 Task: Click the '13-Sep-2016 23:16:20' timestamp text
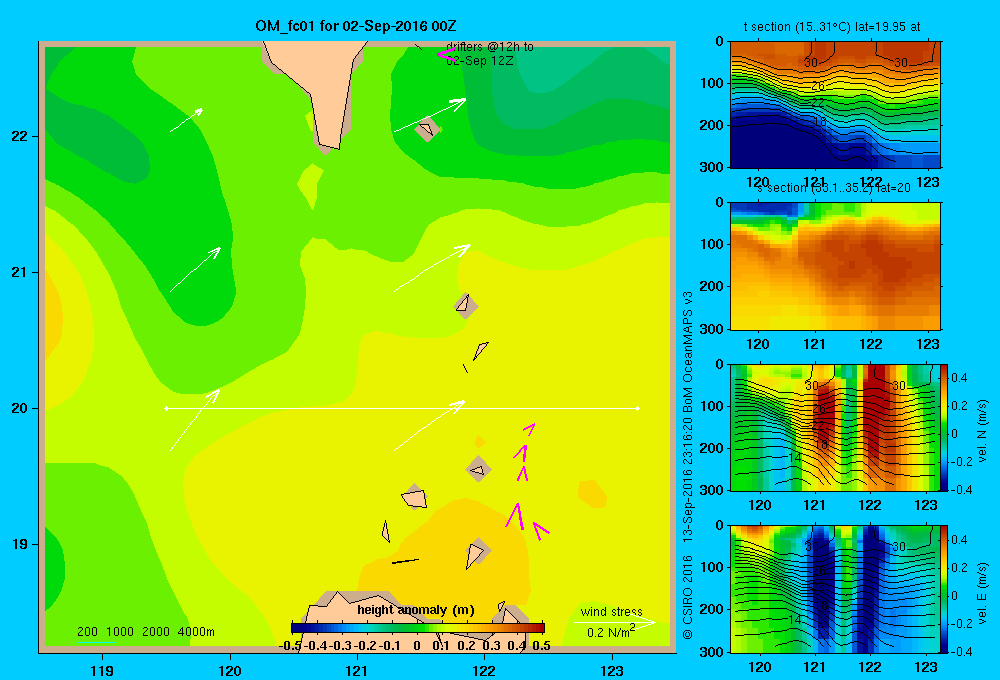[688, 480]
